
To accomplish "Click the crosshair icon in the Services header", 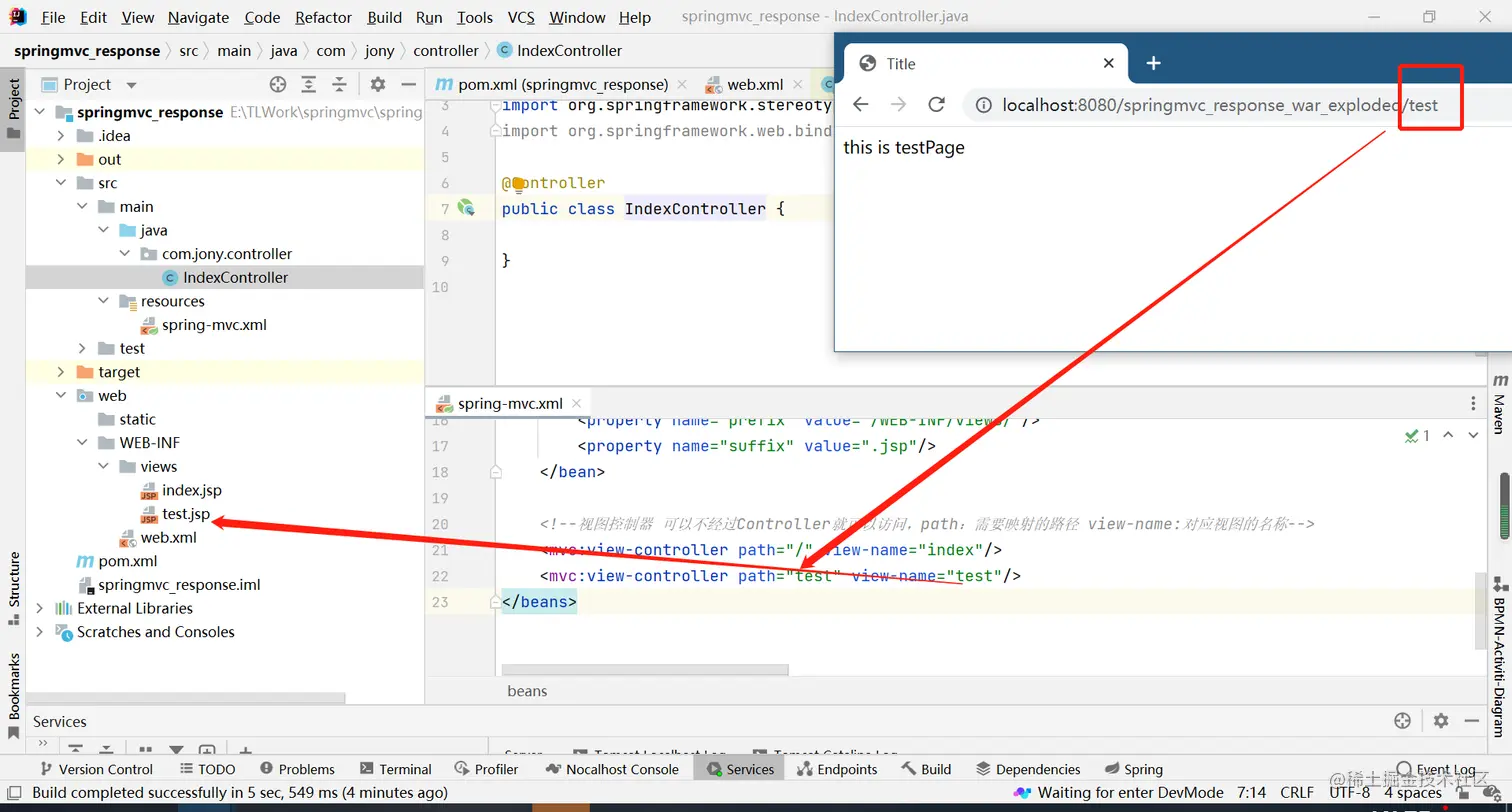I will [1402, 721].
